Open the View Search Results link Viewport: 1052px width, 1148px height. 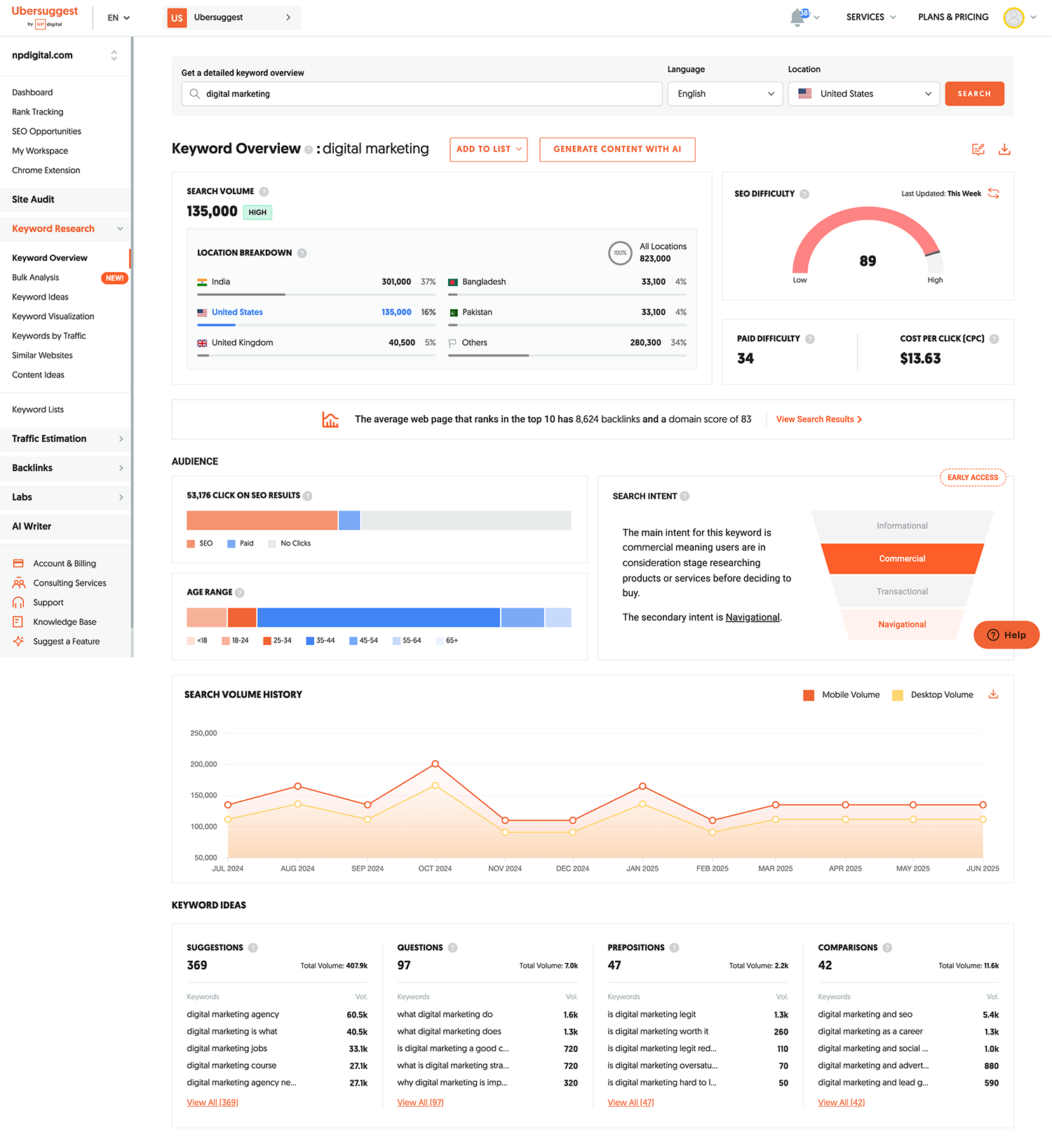click(x=819, y=419)
